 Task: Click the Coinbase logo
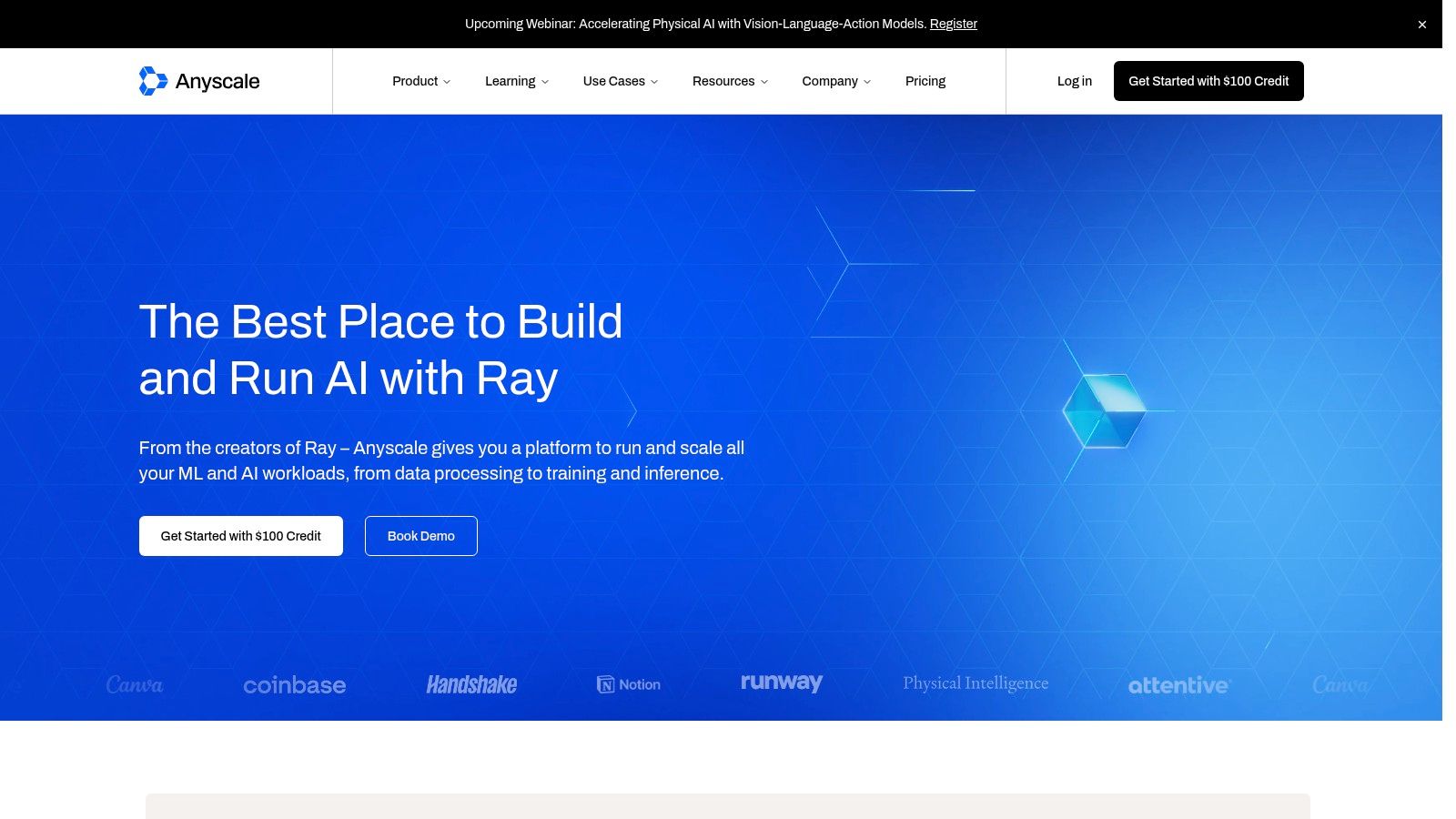294,684
